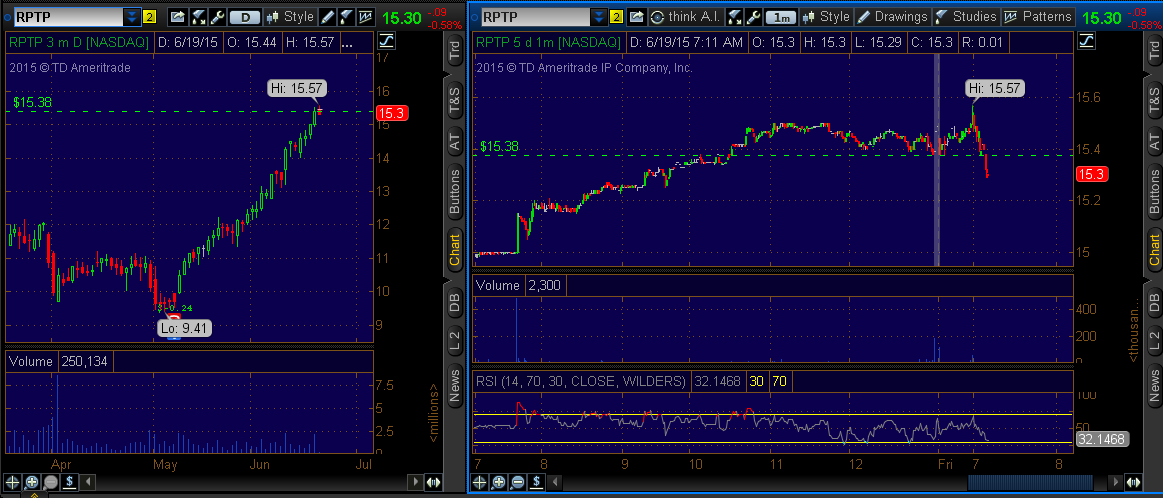Click the share icon in left chart toolbar
The height and width of the screenshot is (498, 1163).
pyautogui.click(x=177, y=16)
